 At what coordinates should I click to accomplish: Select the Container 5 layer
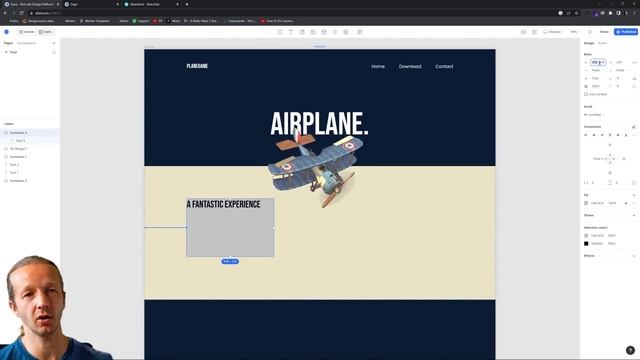tap(30, 133)
